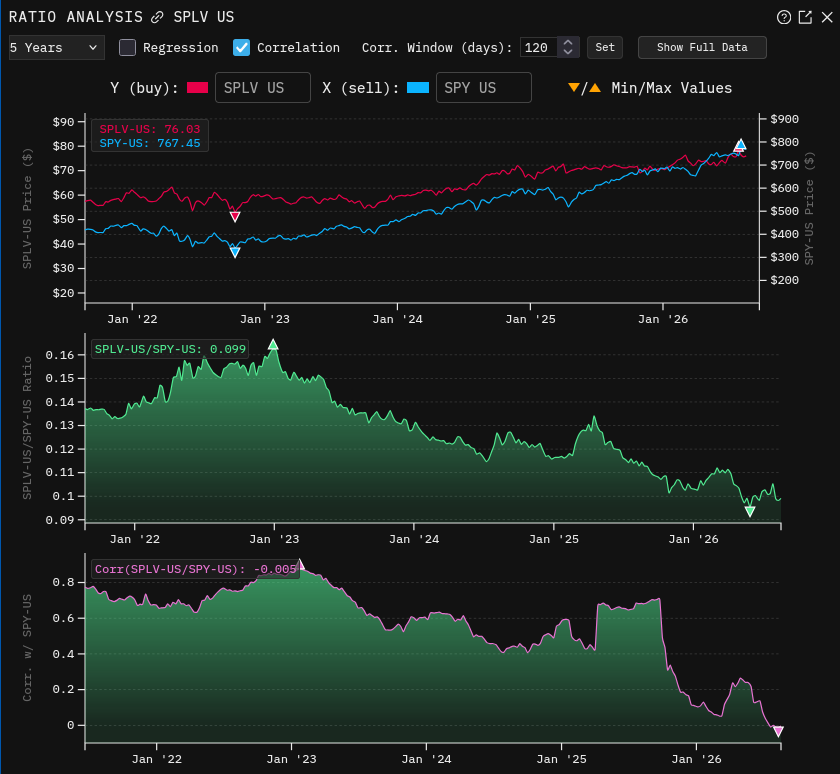The width and height of the screenshot is (840, 774).
Task: Click the SPLV-US: 76.03 legend value
Action: 149,129
